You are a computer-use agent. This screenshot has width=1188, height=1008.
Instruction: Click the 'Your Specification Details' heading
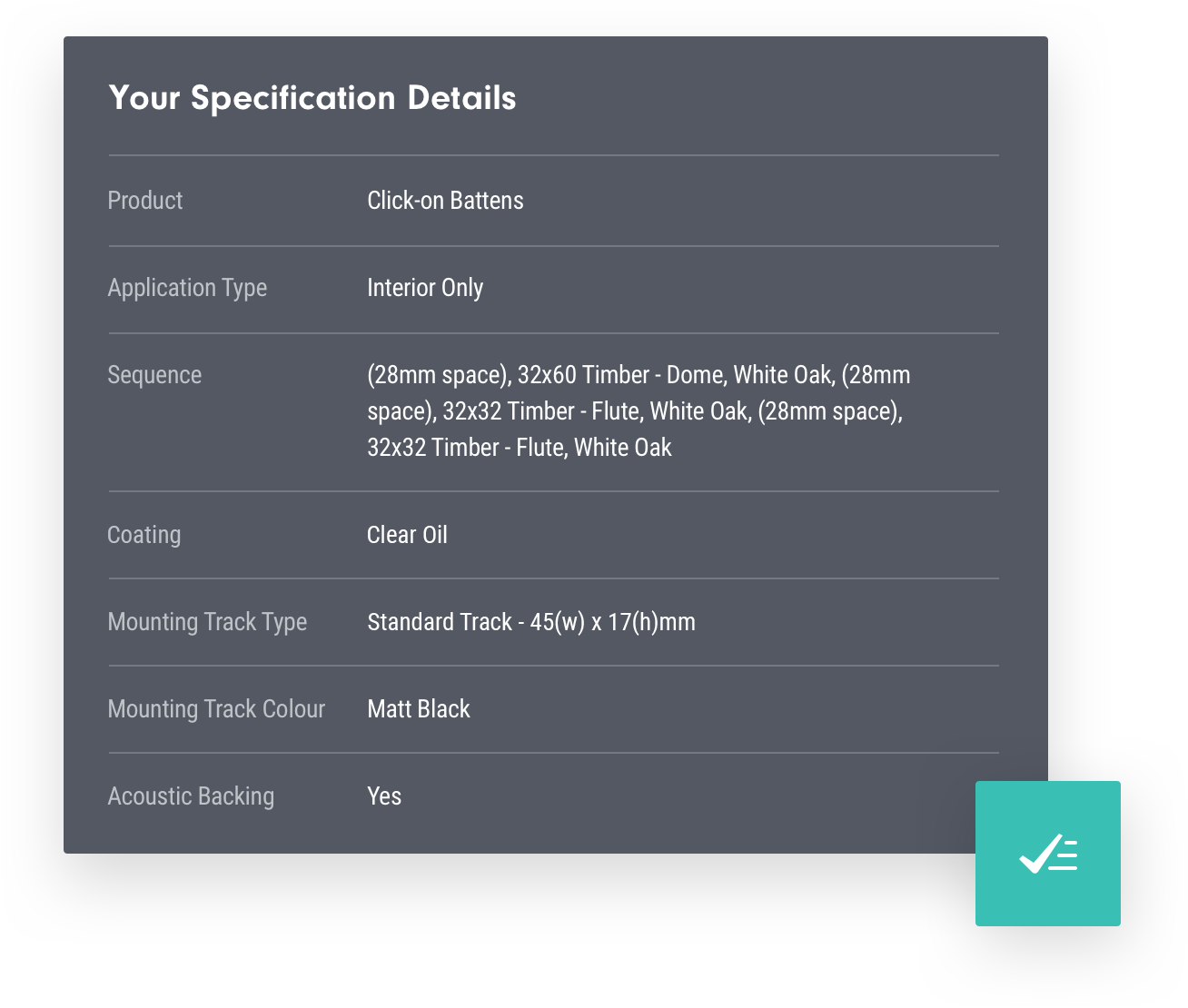click(x=312, y=97)
